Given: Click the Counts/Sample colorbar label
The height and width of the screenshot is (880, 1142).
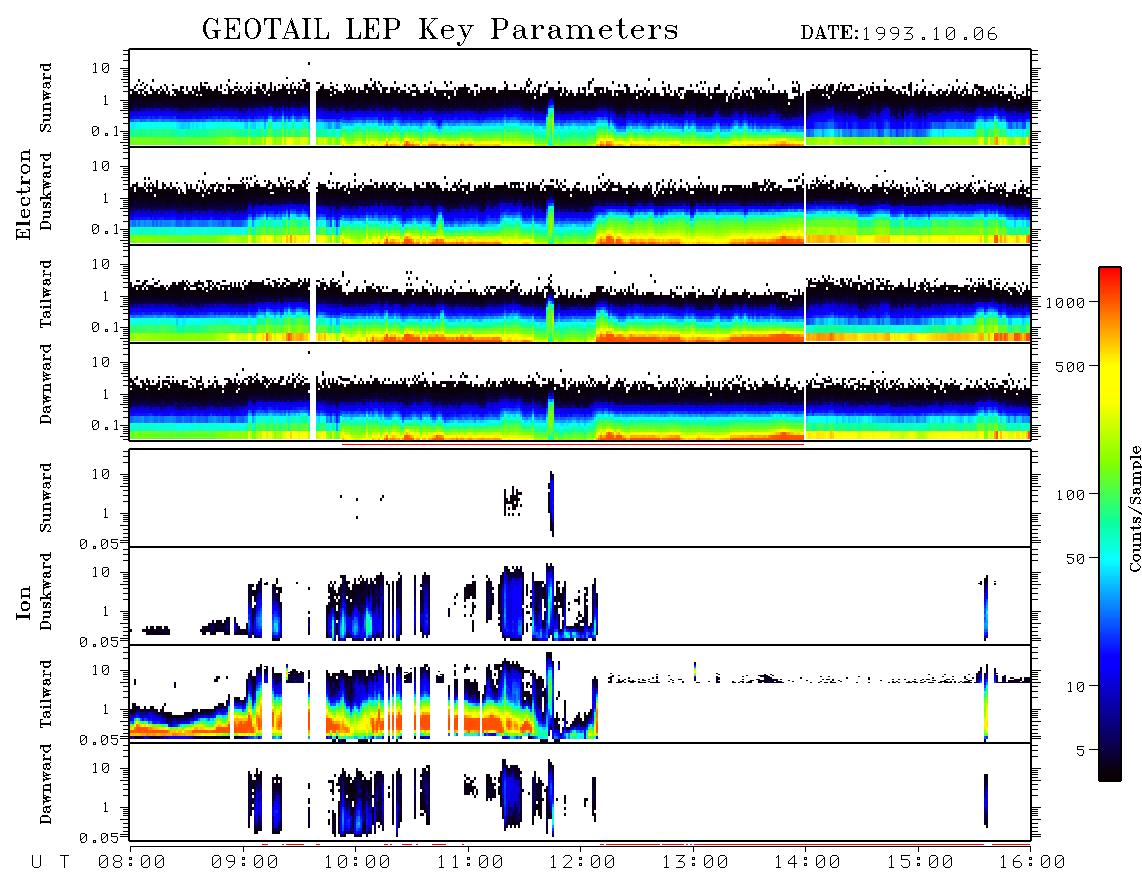Looking at the screenshot, I should (1134, 508).
